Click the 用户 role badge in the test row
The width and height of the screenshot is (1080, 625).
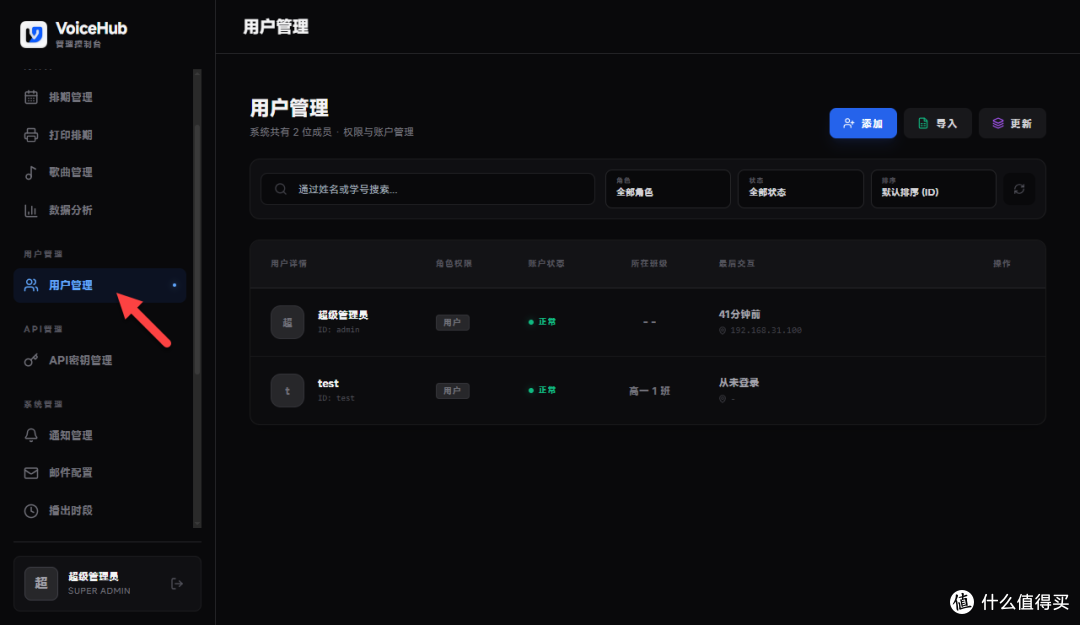[453, 391]
